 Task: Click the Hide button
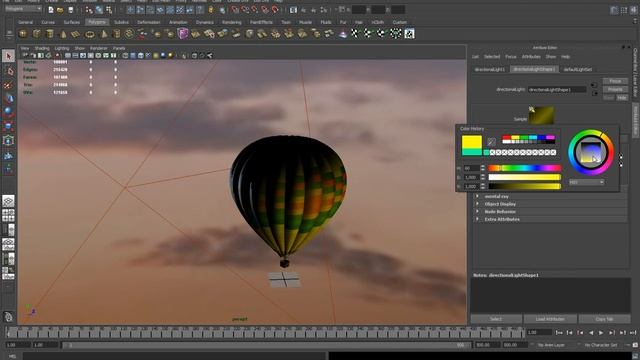(x=622, y=98)
